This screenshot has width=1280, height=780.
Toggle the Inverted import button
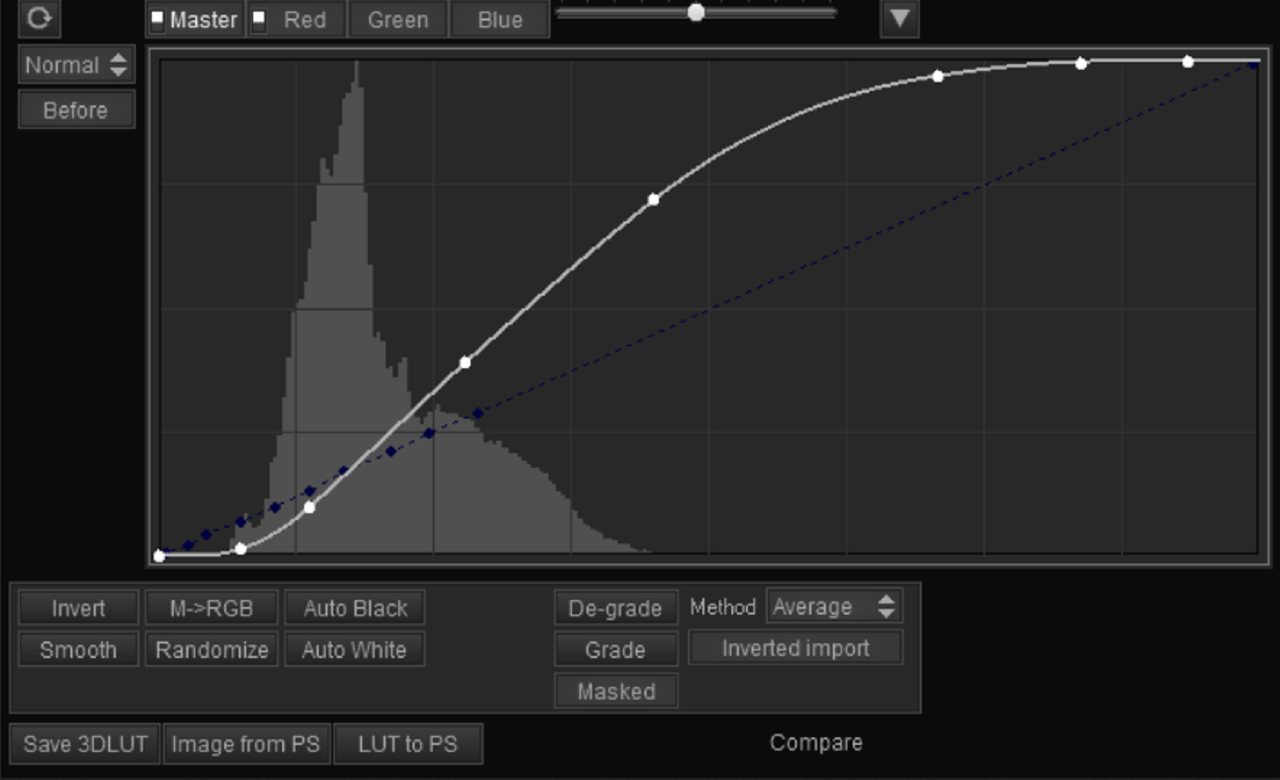click(x=796, y=648)
